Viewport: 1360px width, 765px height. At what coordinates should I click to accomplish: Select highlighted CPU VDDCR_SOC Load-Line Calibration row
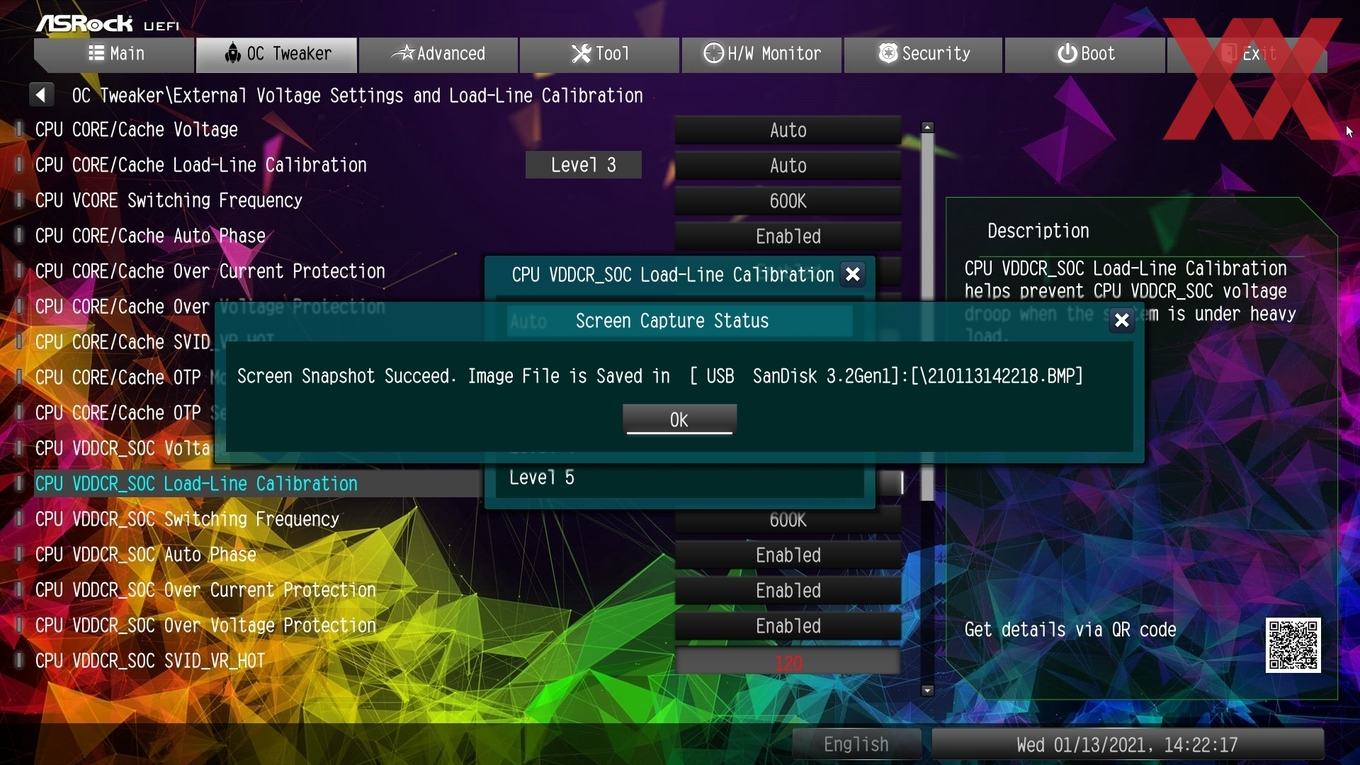coord(196,484)
